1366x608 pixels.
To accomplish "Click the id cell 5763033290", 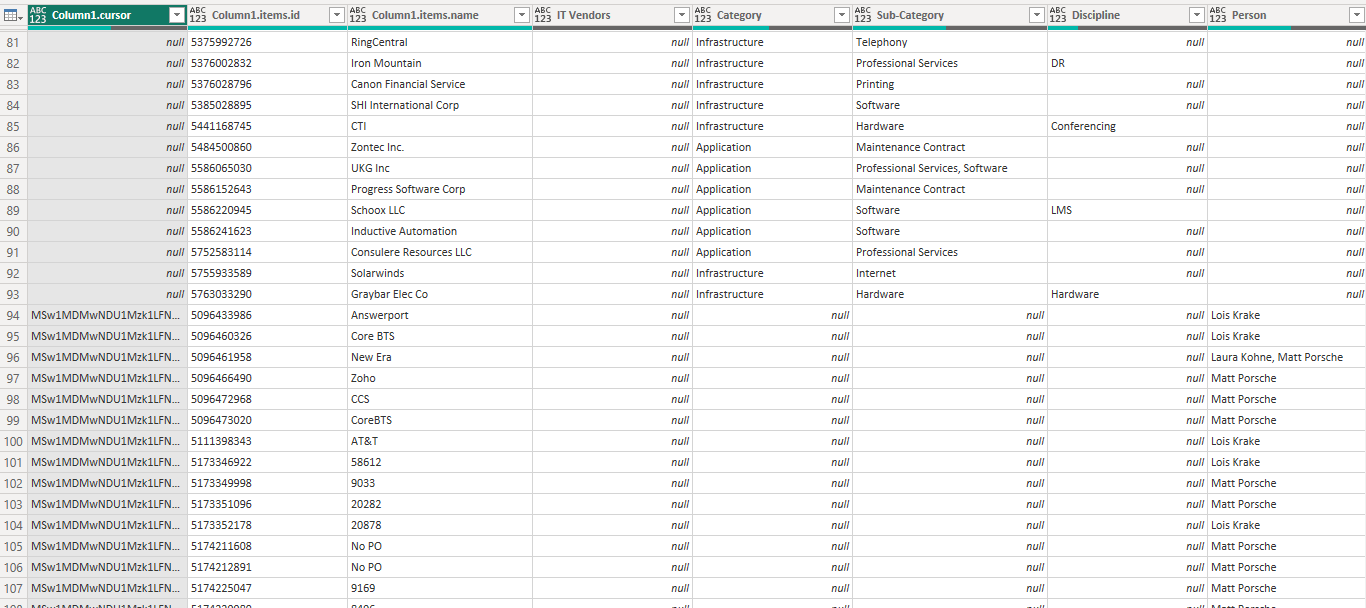I will (267, 294).
